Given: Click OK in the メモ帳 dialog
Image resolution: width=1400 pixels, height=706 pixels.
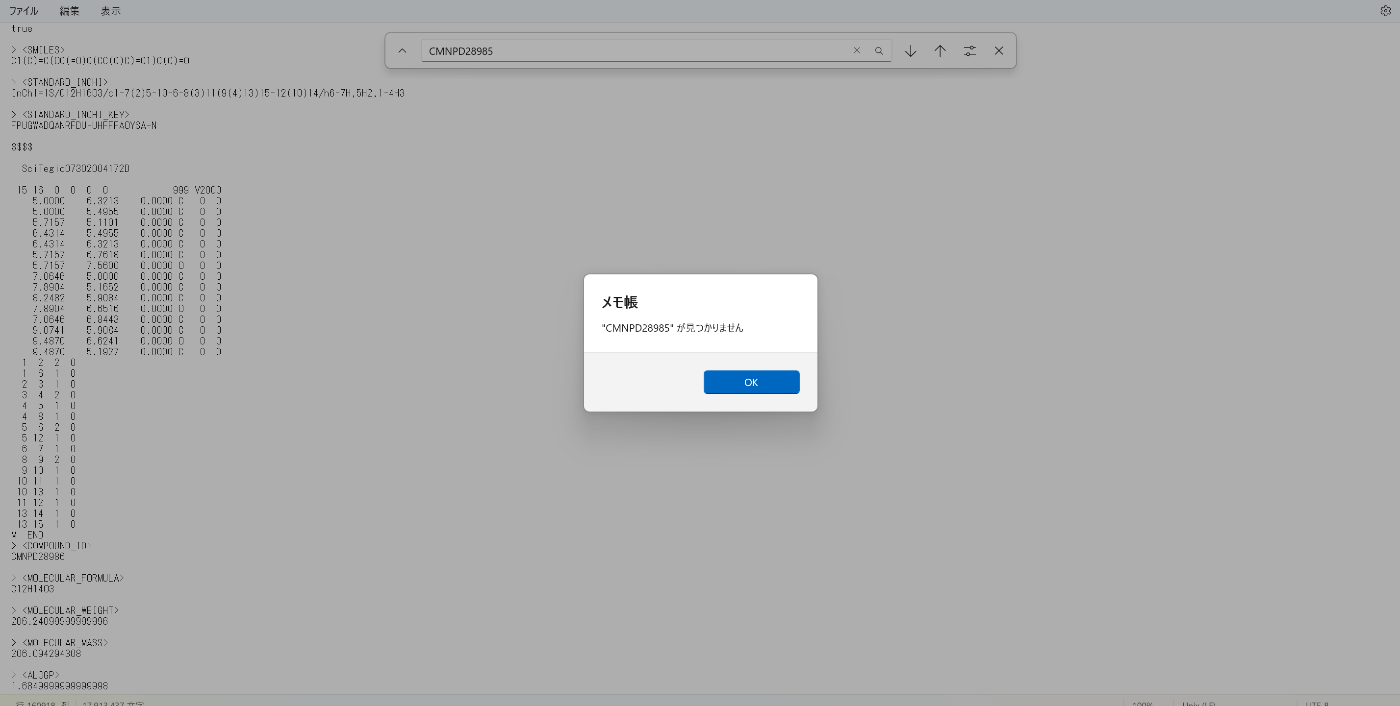Looking at the screenshot, I should pyautogui.click(x=751, y=382).
